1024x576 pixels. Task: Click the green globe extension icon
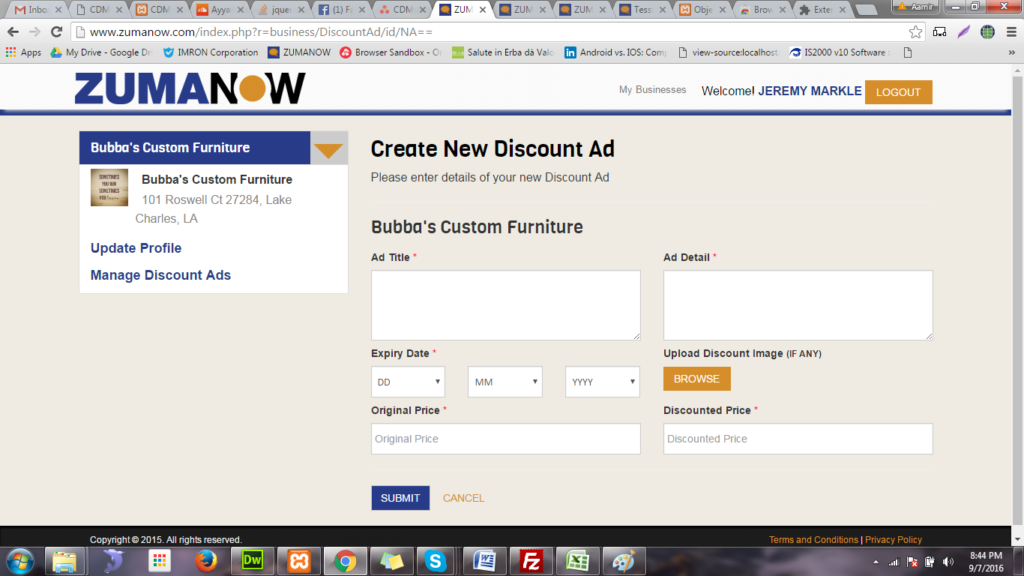tap(987, 32)
